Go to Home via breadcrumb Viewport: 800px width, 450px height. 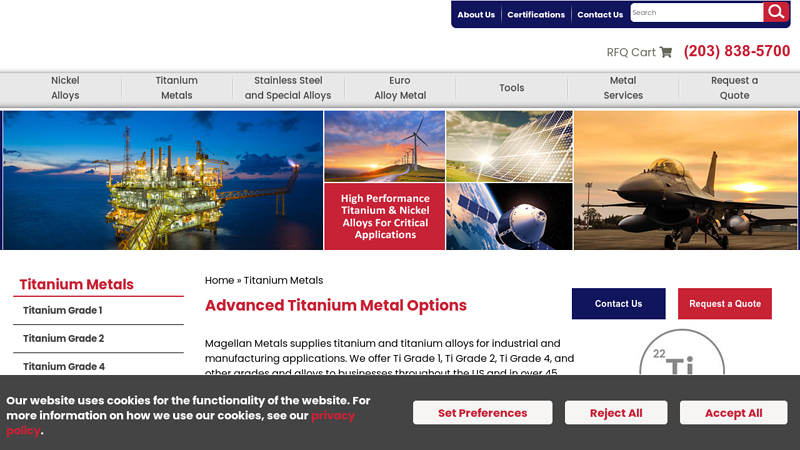[219, 280]
